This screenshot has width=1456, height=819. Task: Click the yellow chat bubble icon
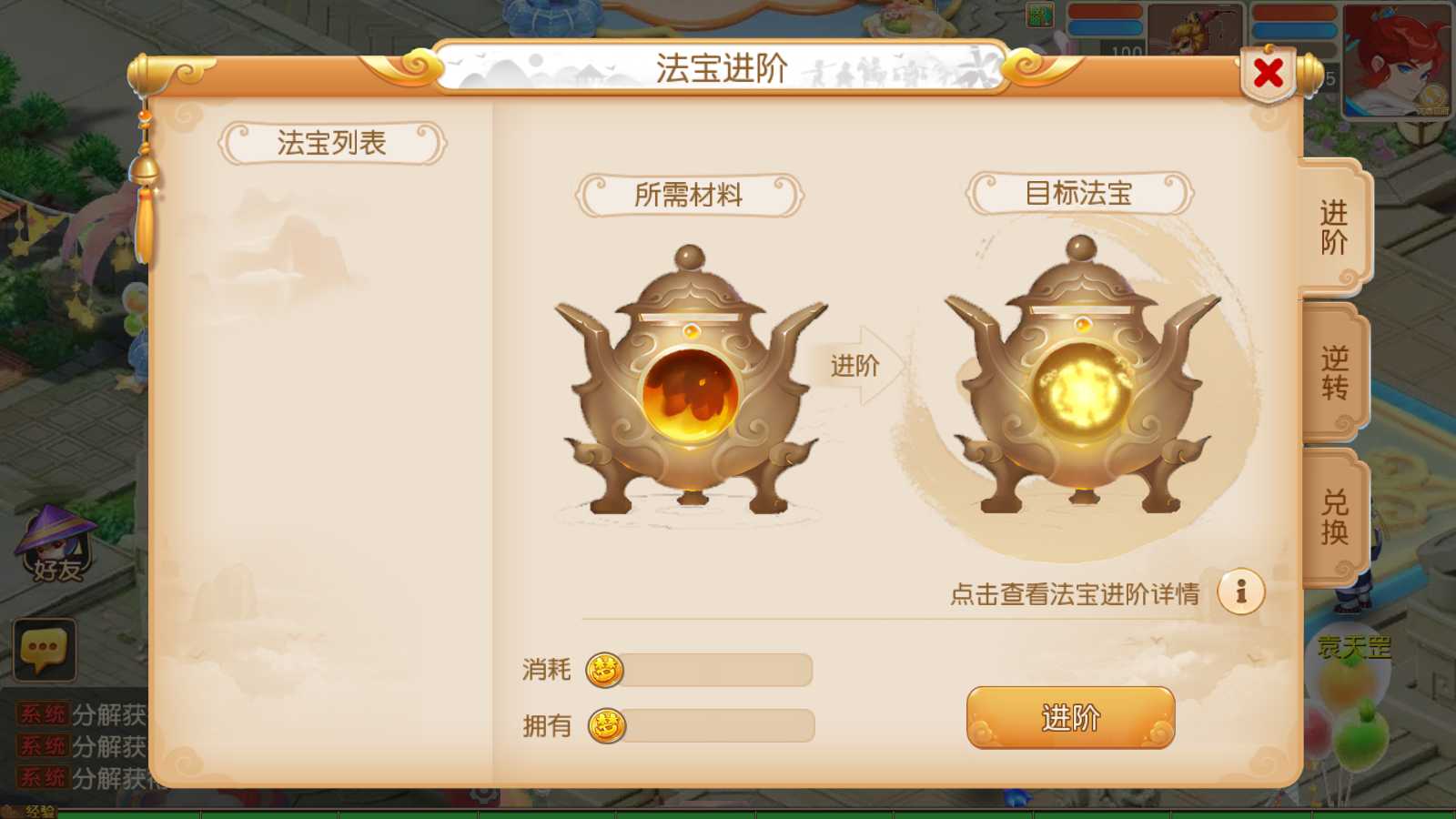click(44, 650)
